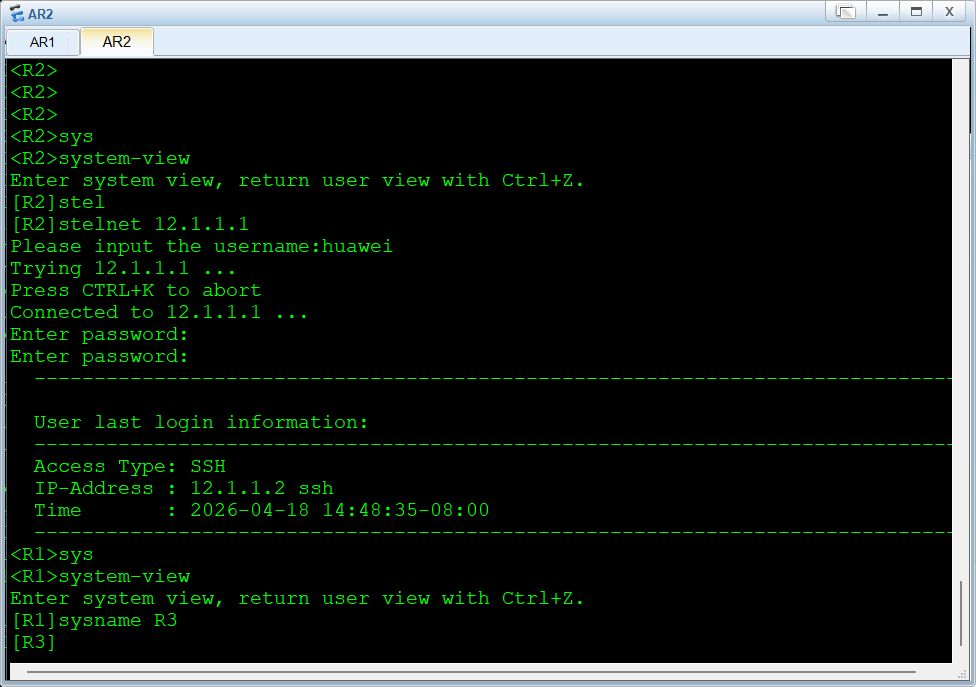Click the '[R2]stel' line

click(58, 202)
